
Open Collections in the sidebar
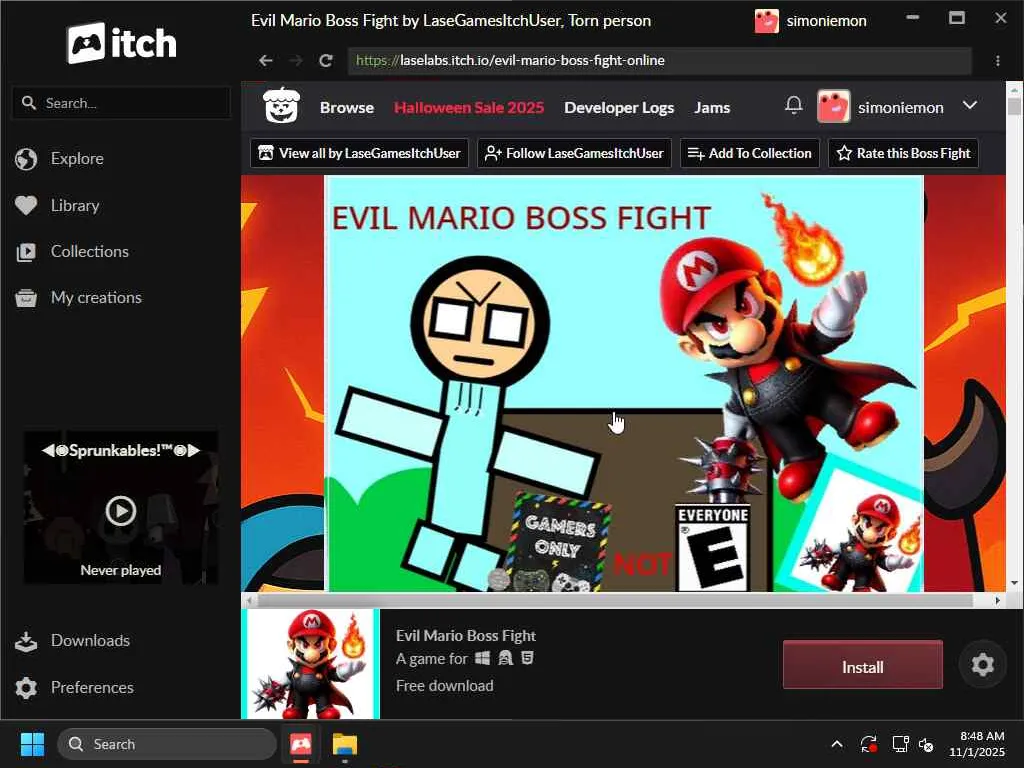click(x=89, y=251)
